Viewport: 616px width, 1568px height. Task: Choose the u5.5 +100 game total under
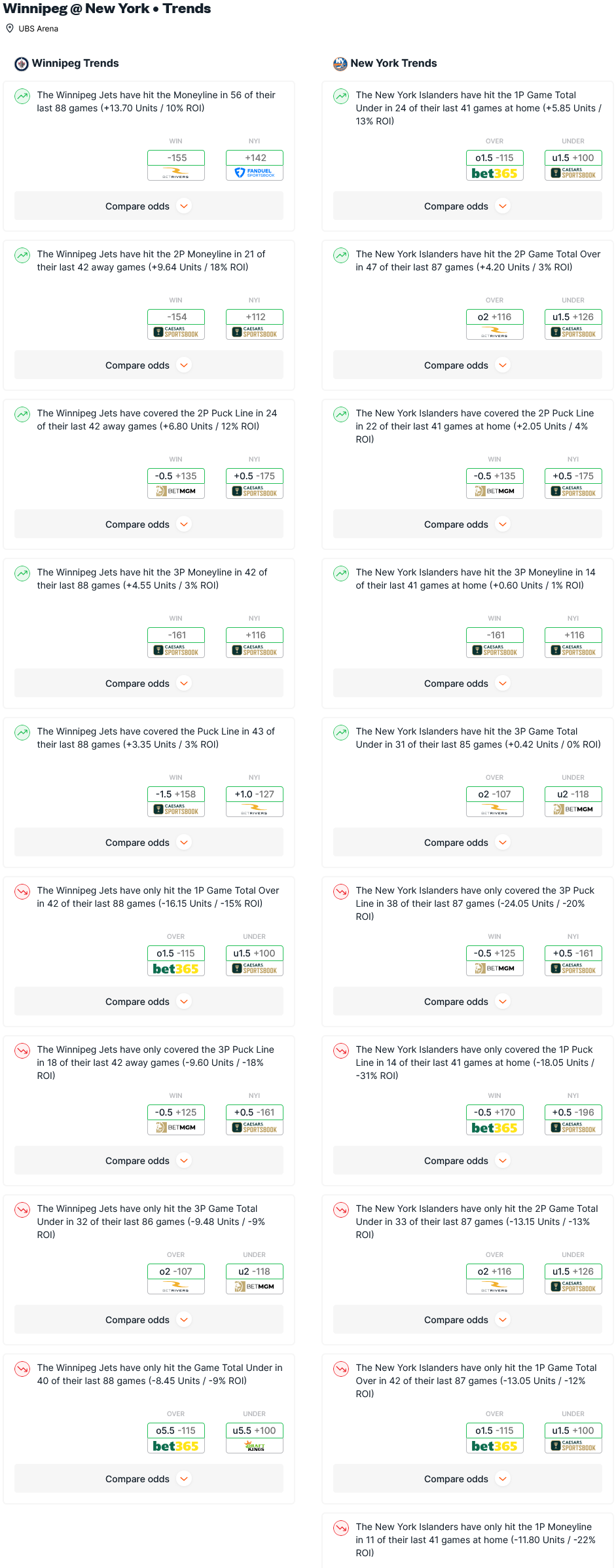click(255, 1431)
